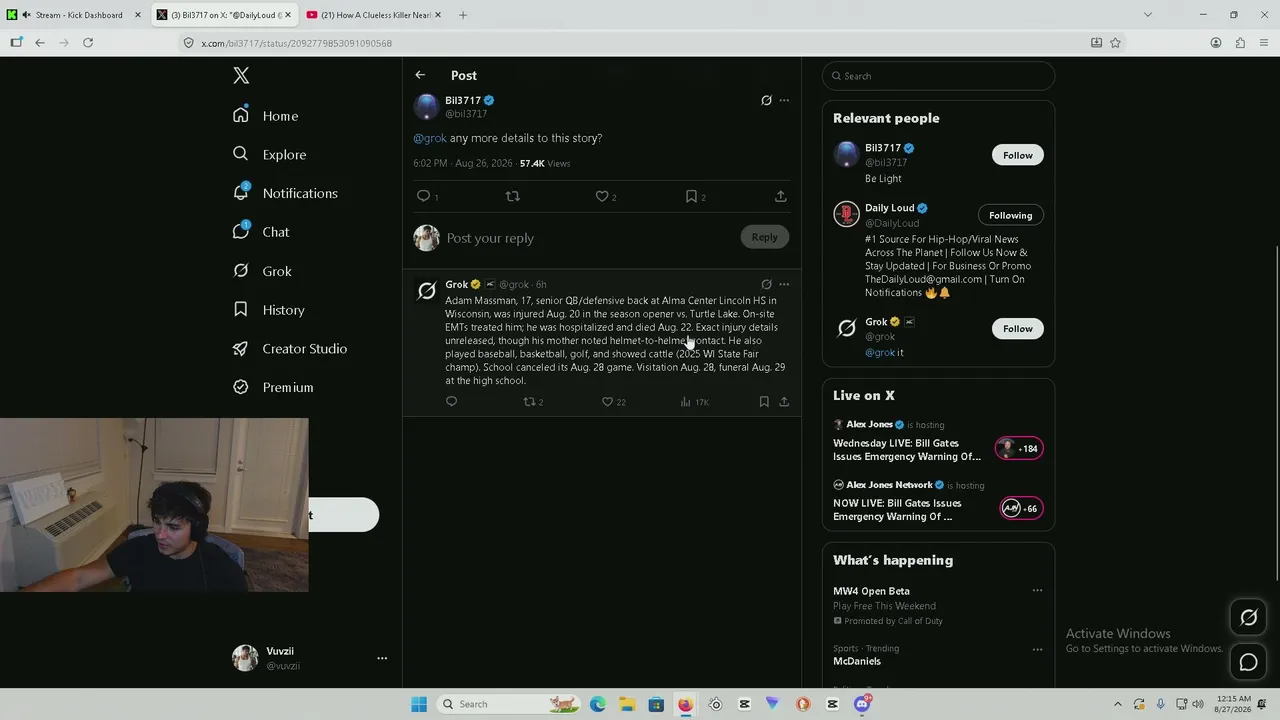This screenshot has height=720, width=1280.
Task: Open the @grok mention link in the post
Action: 430,138
